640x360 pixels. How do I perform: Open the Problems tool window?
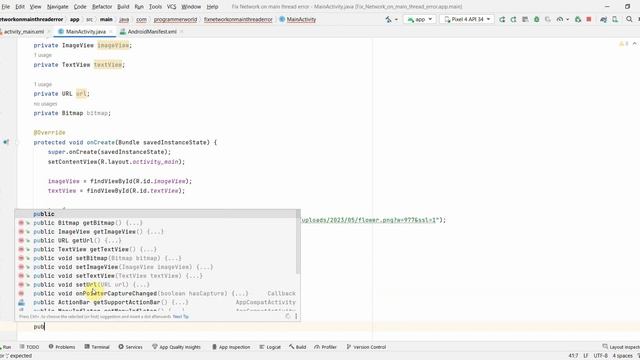point(62,347)
